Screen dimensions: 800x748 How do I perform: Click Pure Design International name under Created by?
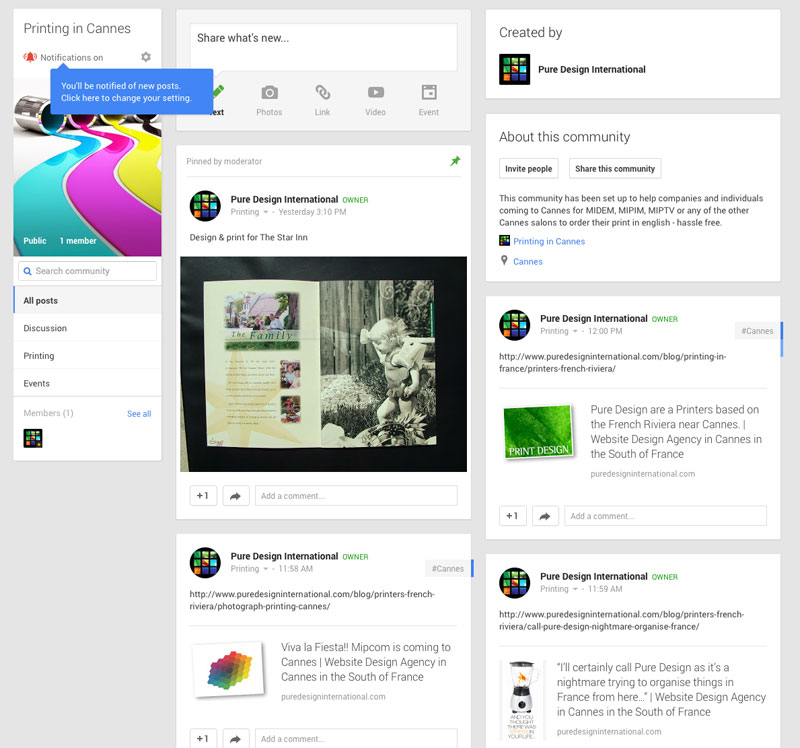592,69
